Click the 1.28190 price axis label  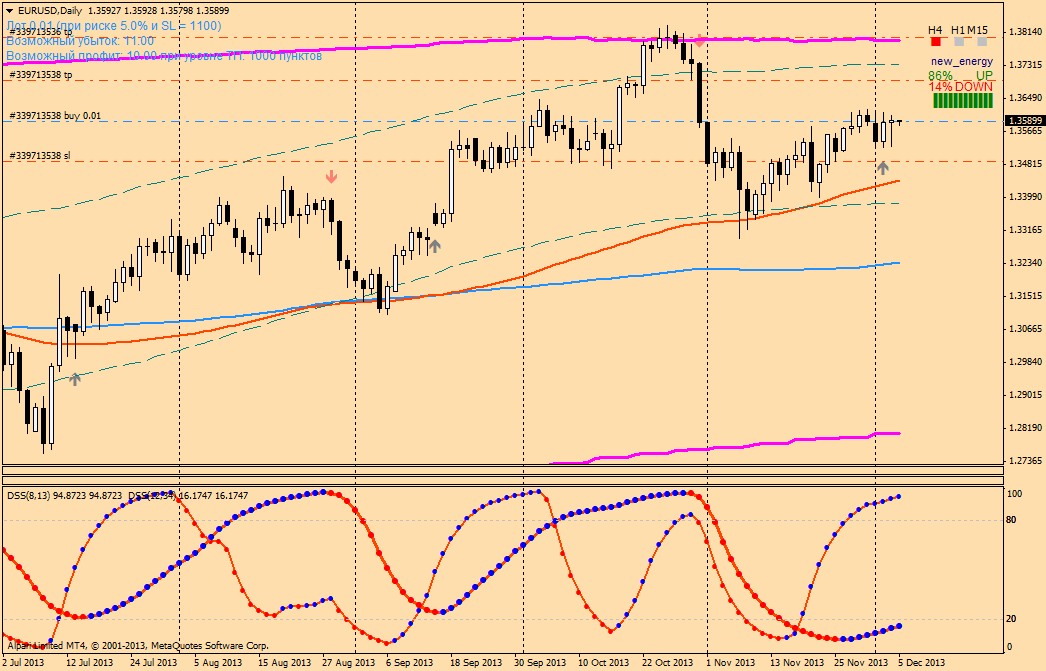point(1025,428)
